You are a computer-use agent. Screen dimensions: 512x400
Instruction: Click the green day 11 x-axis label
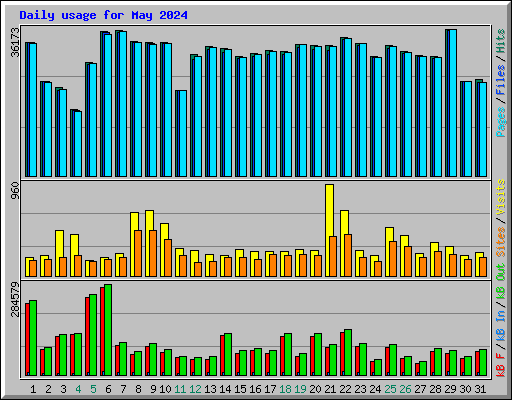pyautogui.click(x=180, y=389)
